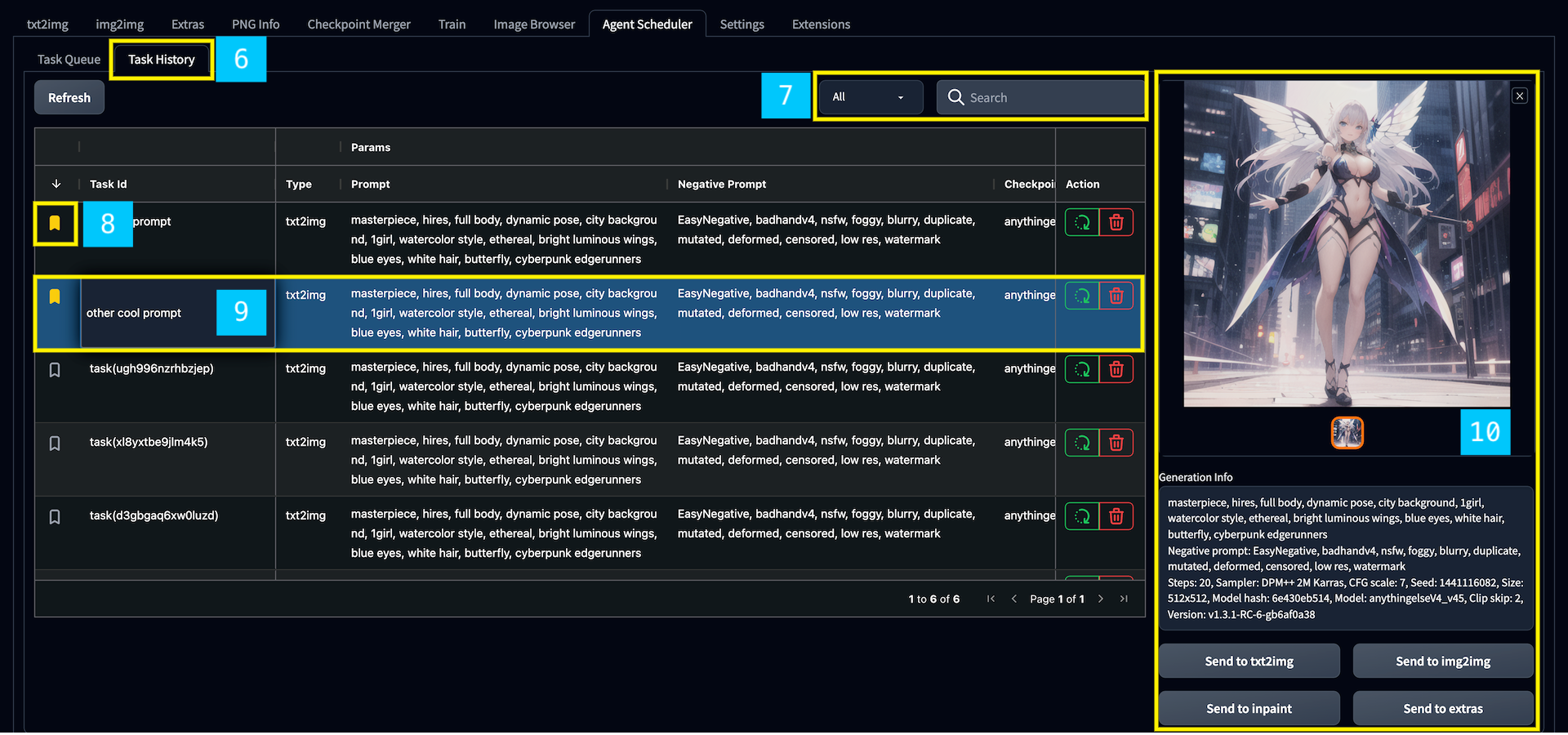This screenshot has height=735, width=1568.
Task: Click the rerun icon for task(d3gbgaq6xw0luzd)
Action: coord(1082,517)
